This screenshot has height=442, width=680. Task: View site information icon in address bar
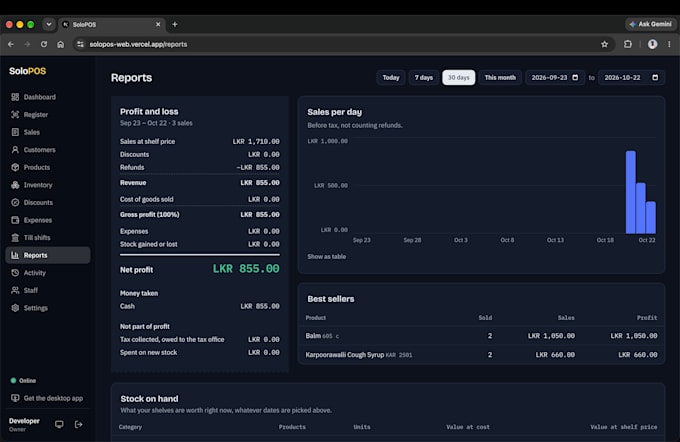point(80,44)
